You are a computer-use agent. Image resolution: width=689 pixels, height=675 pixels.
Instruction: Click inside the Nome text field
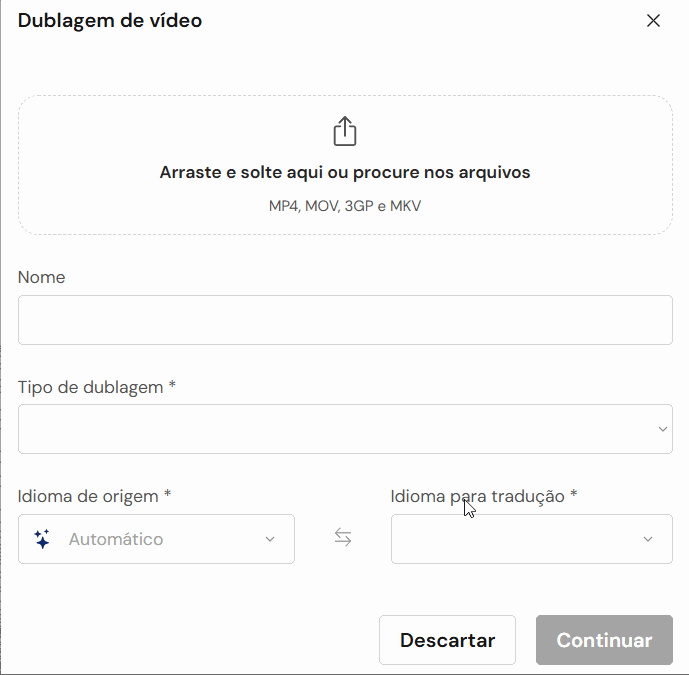tap(345, 320)
